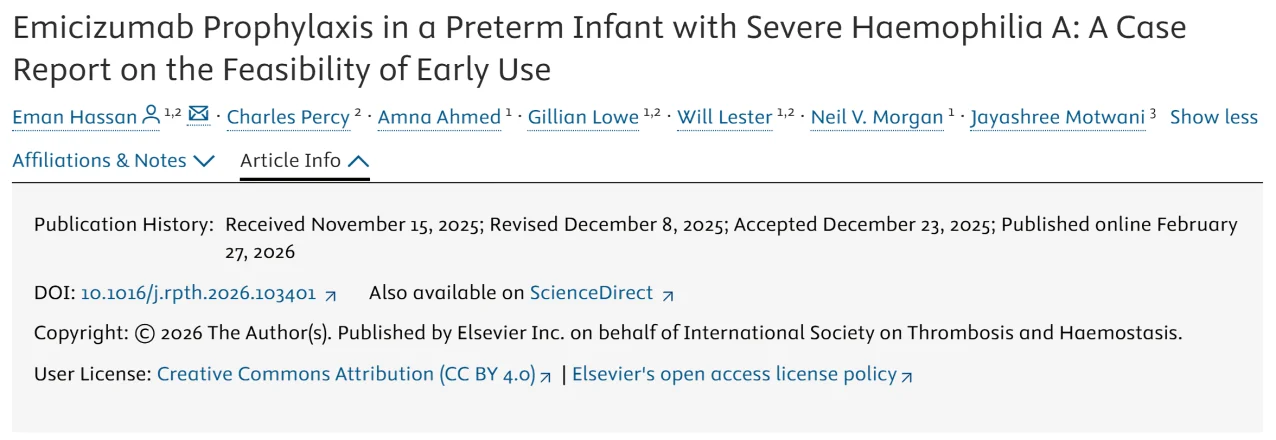Click the email envelope icon for Eman Hassan
Screen dimensions: 1276x440
coord(199,115)
